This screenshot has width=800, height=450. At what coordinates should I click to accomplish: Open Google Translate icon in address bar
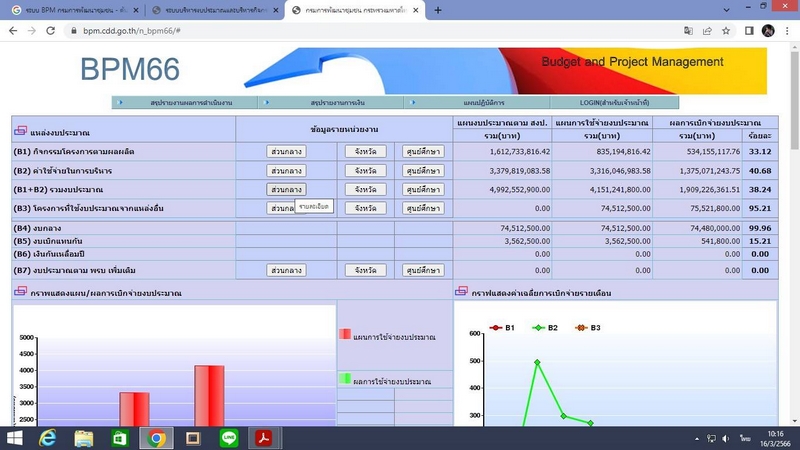(x=688, y=31)
